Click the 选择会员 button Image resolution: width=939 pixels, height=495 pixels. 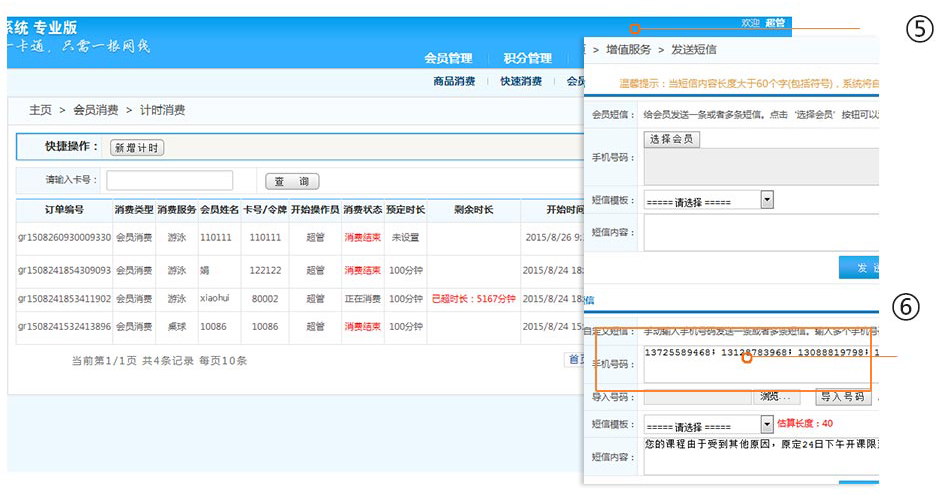click(671, 139)
